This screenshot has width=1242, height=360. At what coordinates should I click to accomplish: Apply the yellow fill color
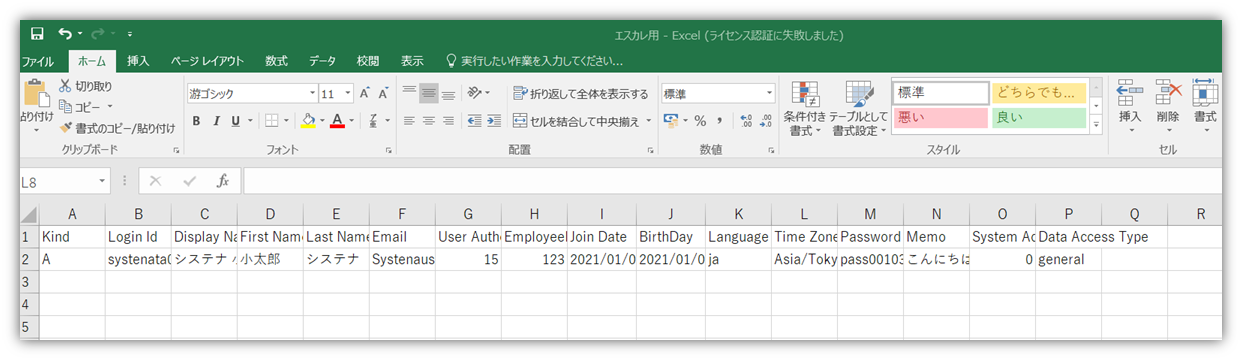coord(308,121)
